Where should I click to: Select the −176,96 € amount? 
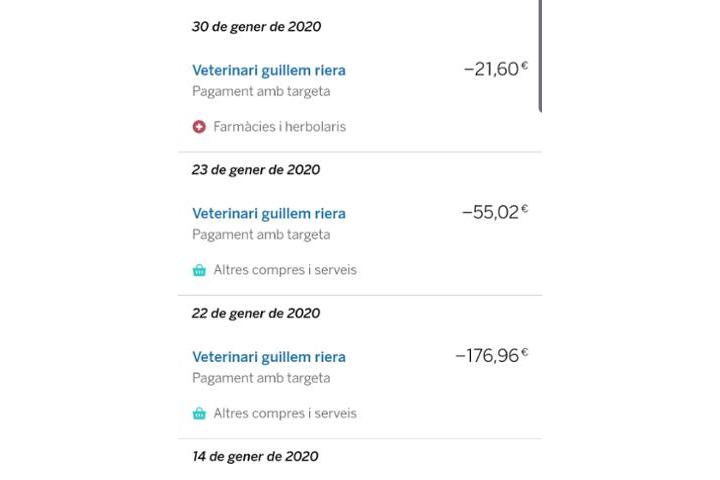click(491, 355)
